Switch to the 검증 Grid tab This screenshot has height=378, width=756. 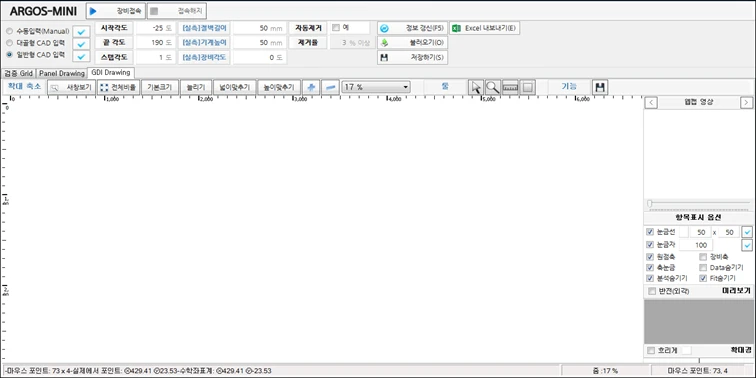18,73
